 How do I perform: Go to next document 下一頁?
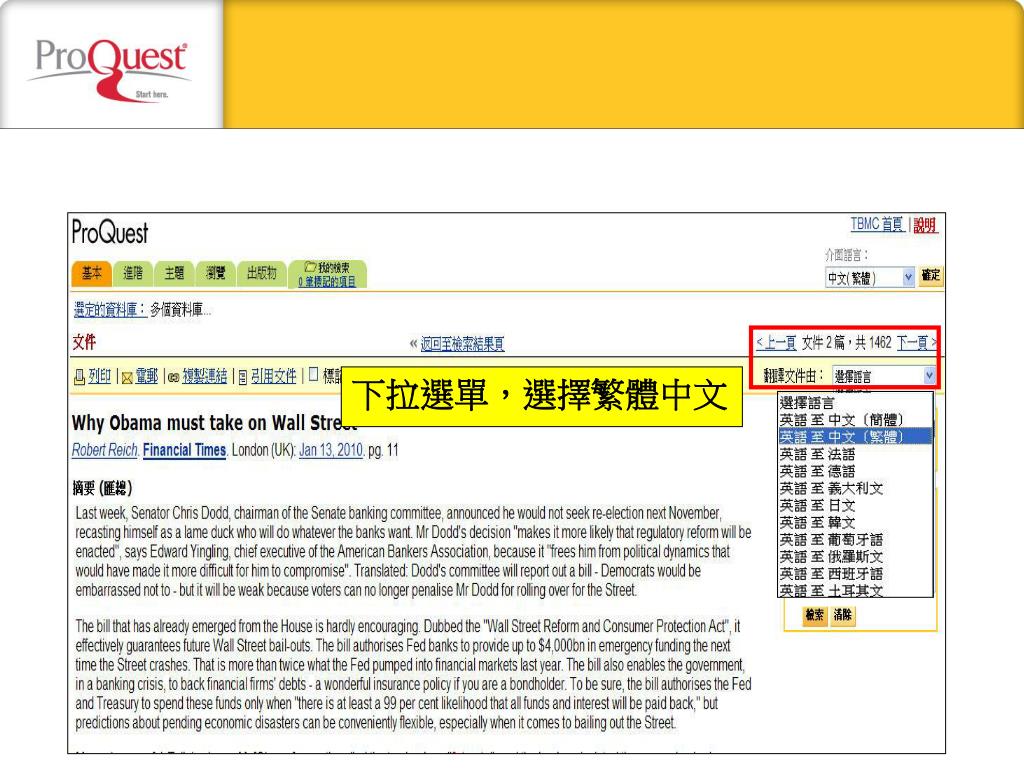(x=916, y=343)
